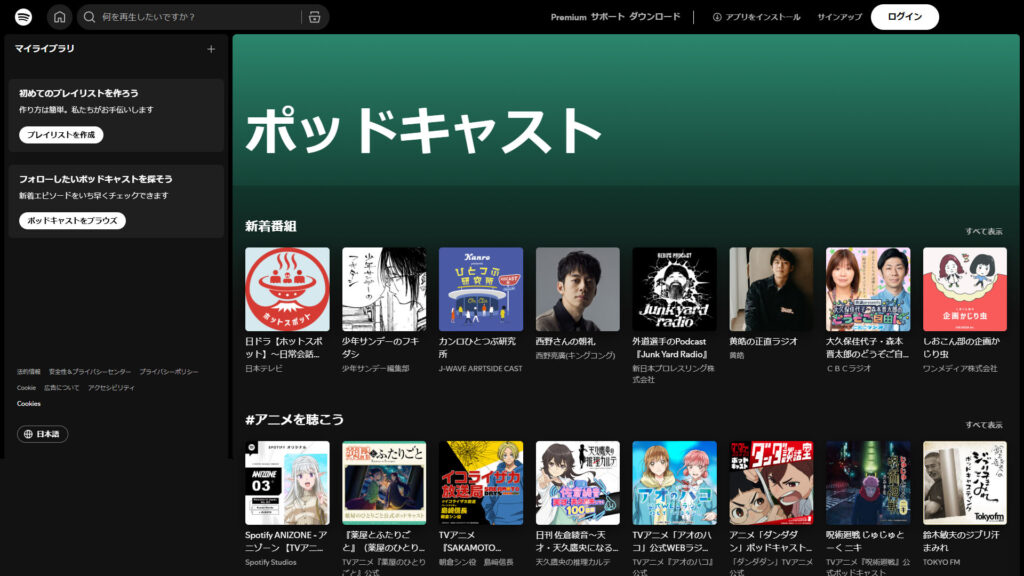1024x576 pixels.
Task: Open 黄皓の正直ラジオ podcast cover
Action: (771, 289)
